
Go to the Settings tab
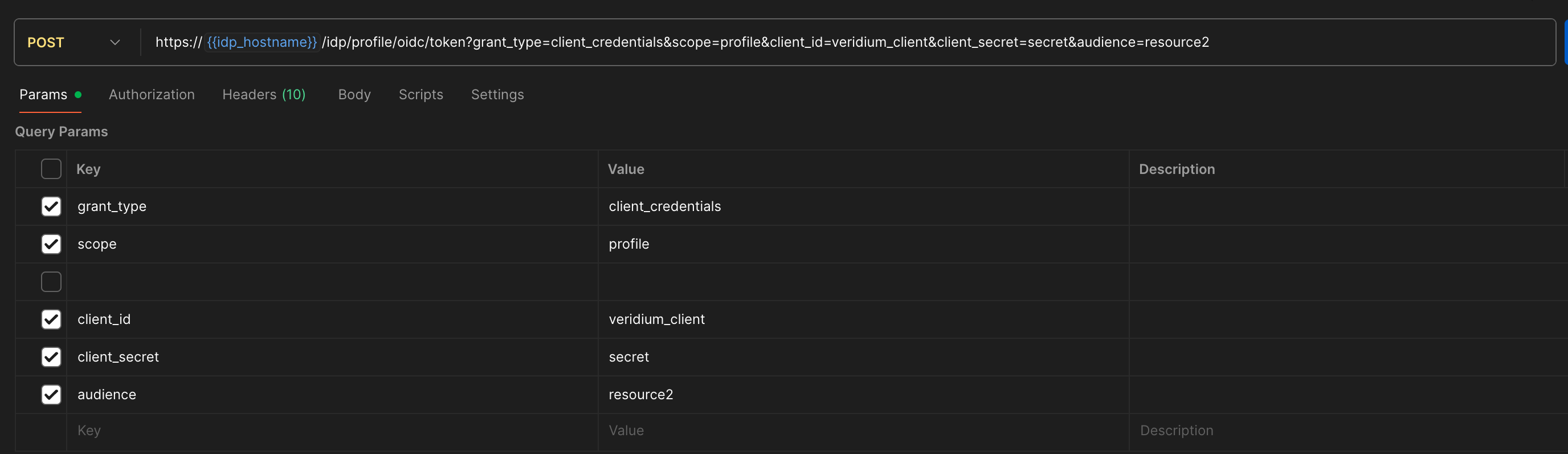[x=497, y=95]
